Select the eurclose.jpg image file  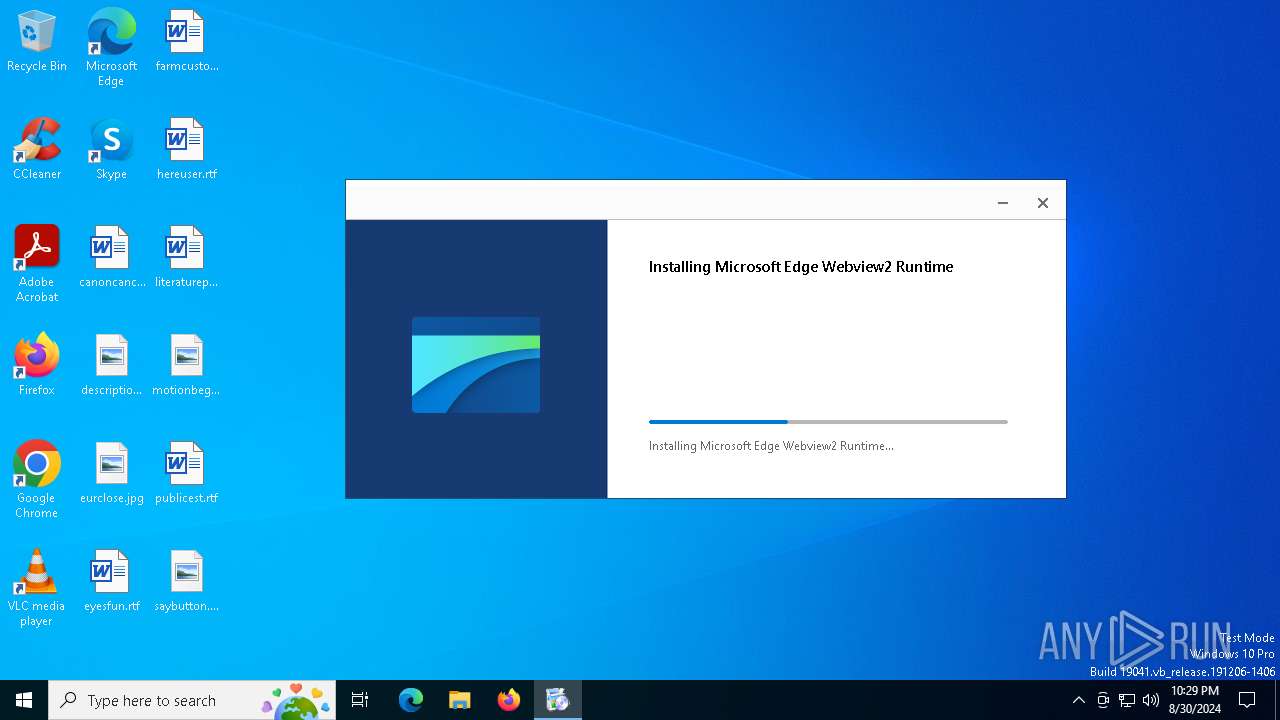coord(111,474)
